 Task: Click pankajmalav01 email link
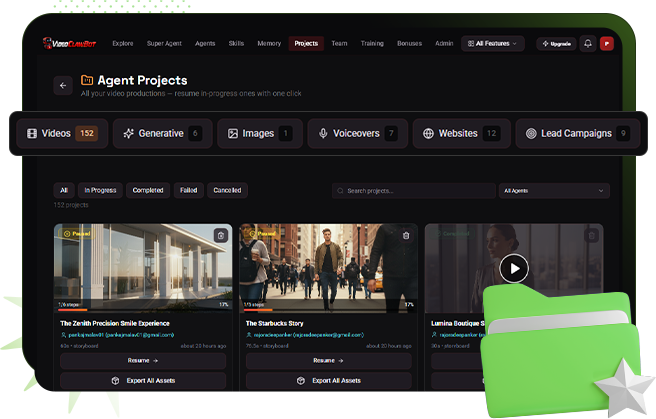coord(121,335)
